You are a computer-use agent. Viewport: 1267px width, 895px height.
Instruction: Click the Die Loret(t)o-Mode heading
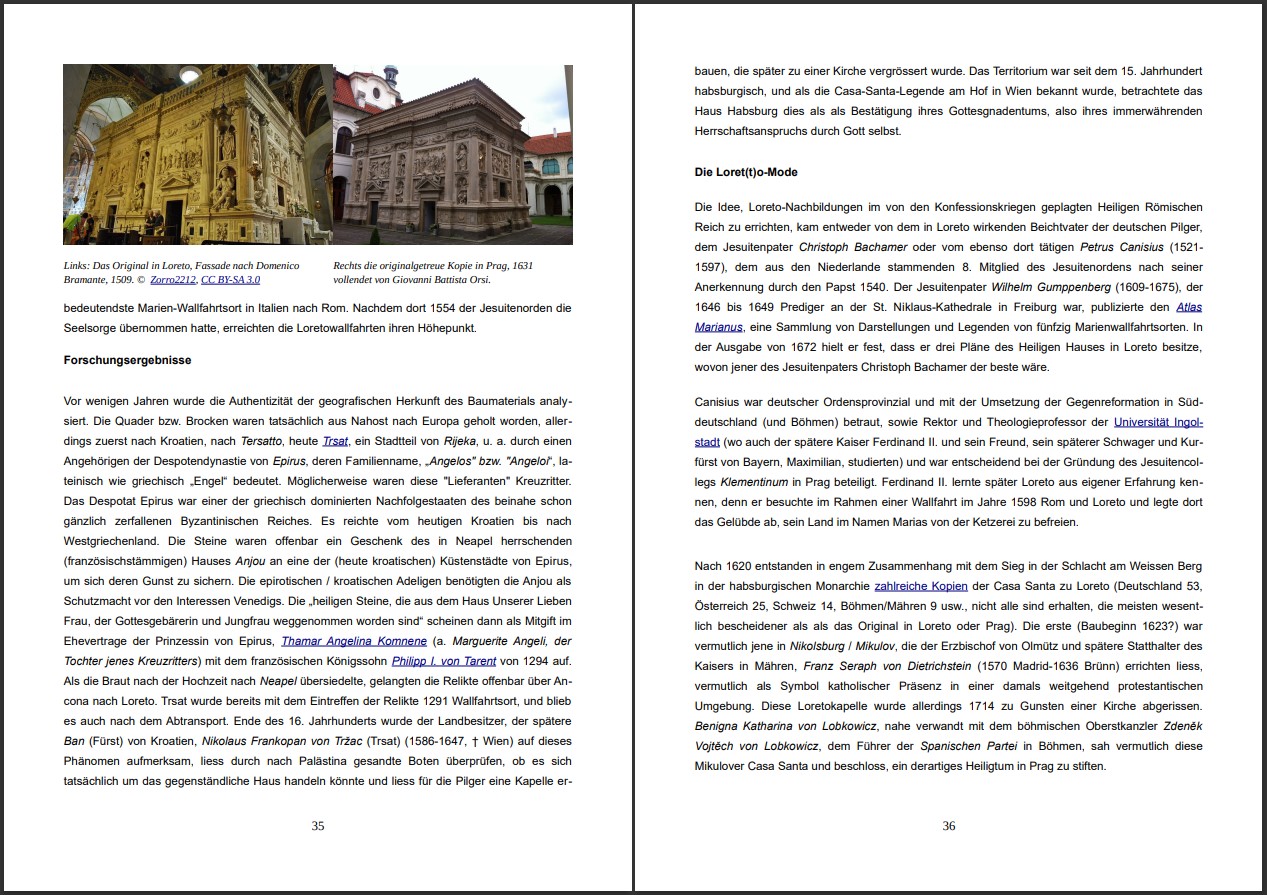746,172
